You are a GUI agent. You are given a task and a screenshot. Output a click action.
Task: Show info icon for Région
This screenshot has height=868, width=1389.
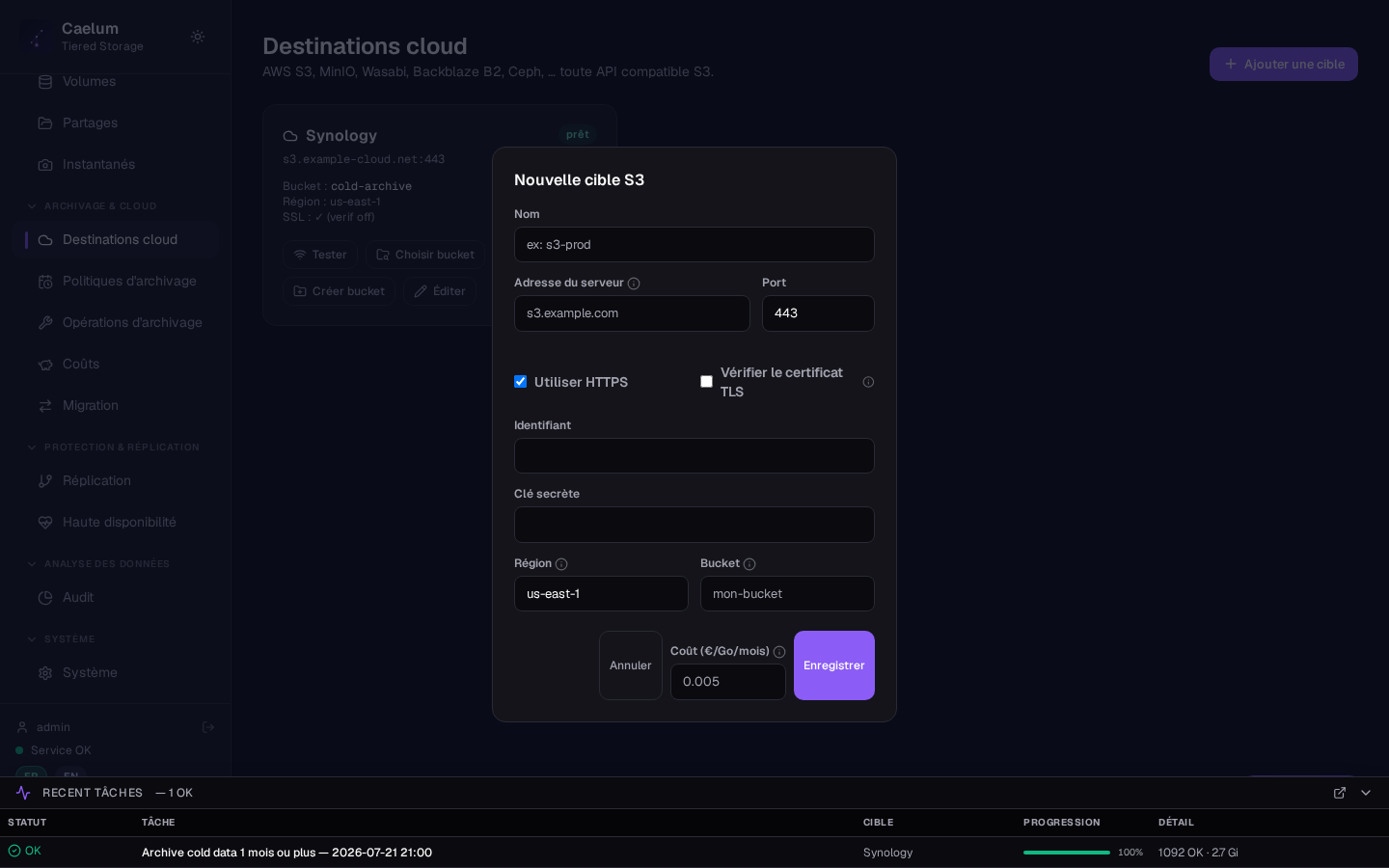point(561,564)
